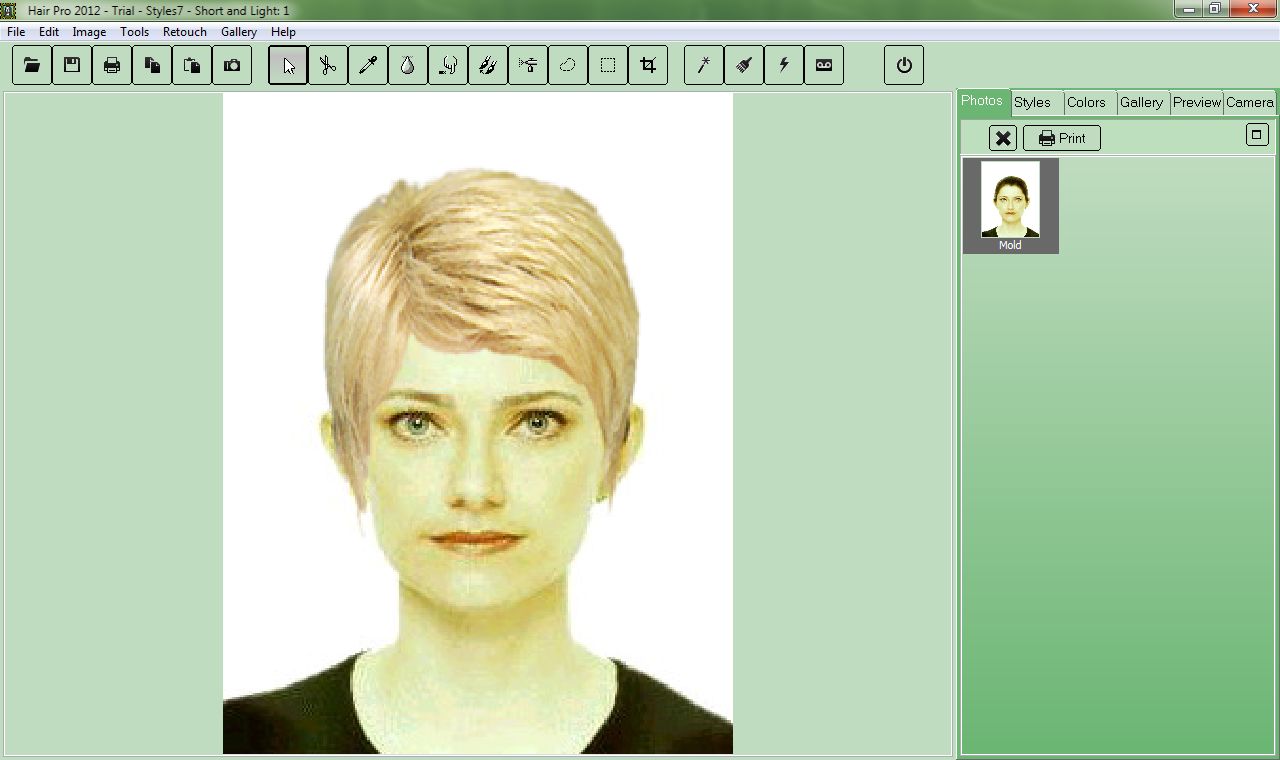The width and height of the screenshot is (1280, 760).
Task: Select the rectangular marquee selection tool
Action: pos(608,65)
